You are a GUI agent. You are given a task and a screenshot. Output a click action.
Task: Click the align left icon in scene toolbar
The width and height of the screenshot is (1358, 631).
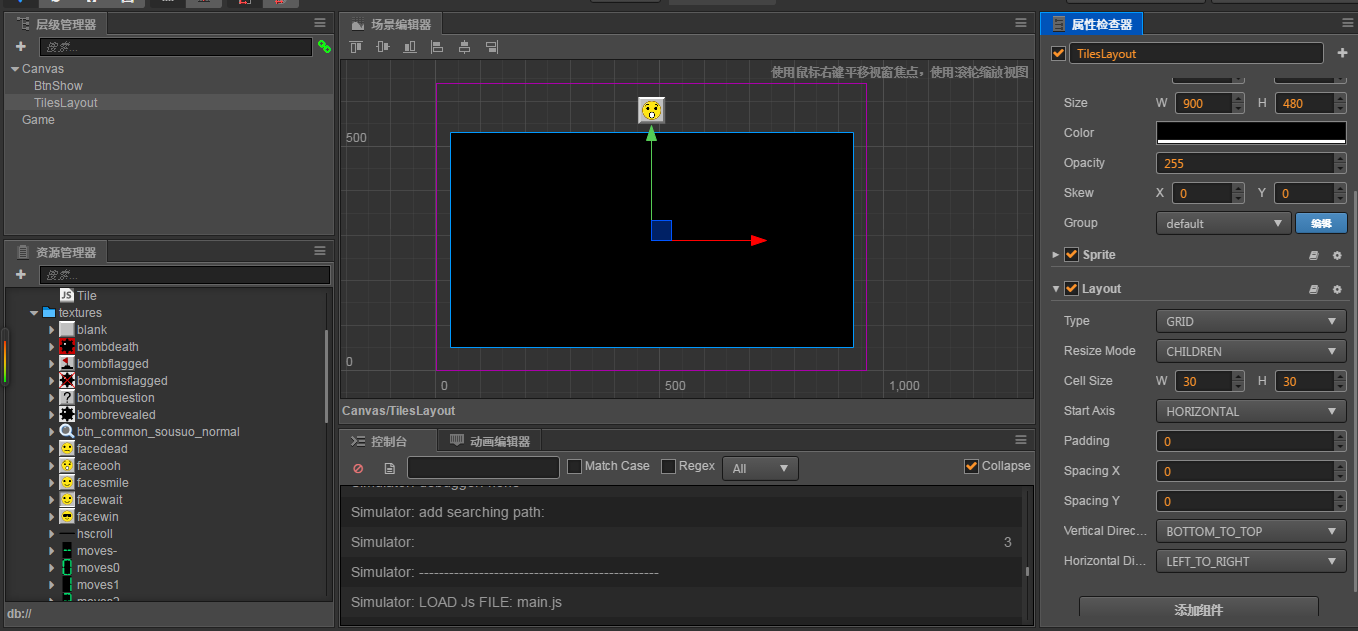click(437, 46)
